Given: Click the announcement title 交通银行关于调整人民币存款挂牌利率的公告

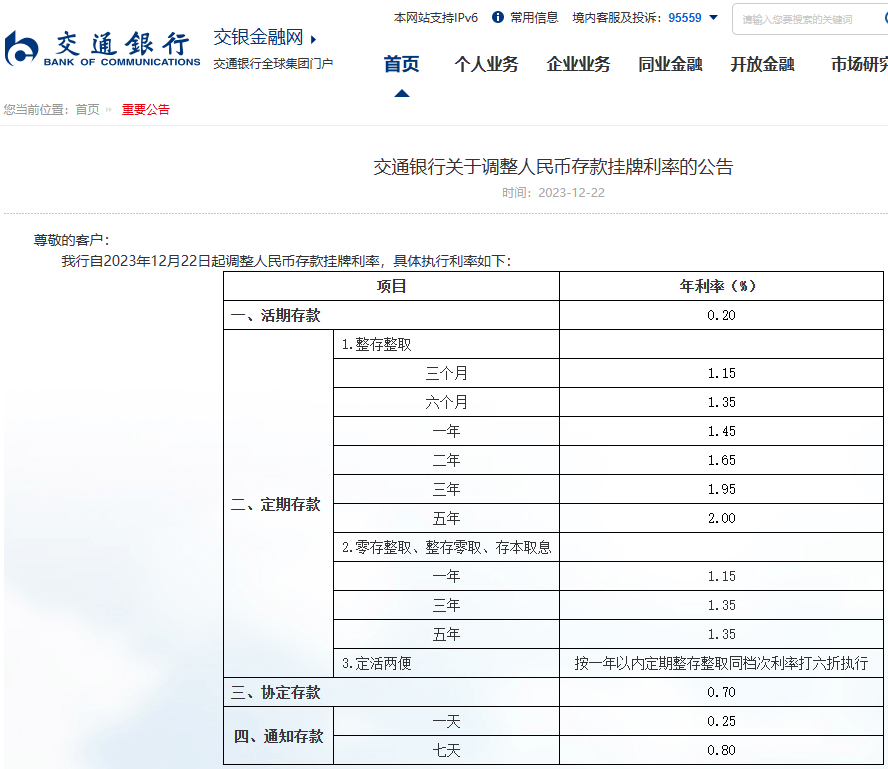Looking at the screenshot, I should pos(553,166).
